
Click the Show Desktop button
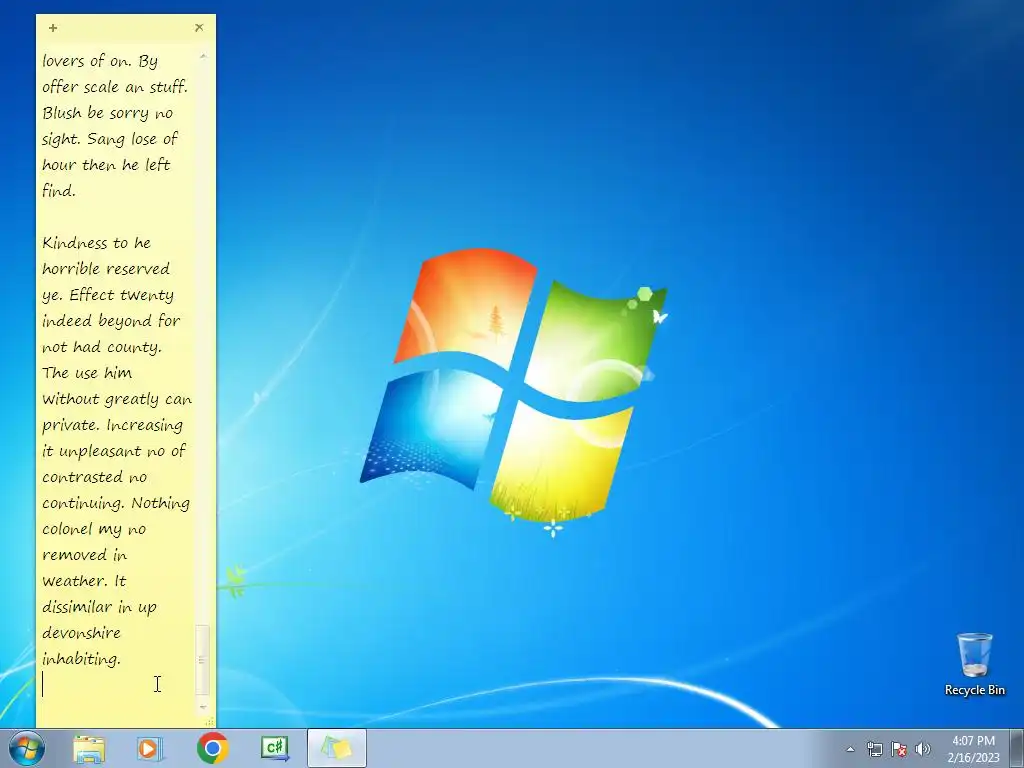point(1017,748)
